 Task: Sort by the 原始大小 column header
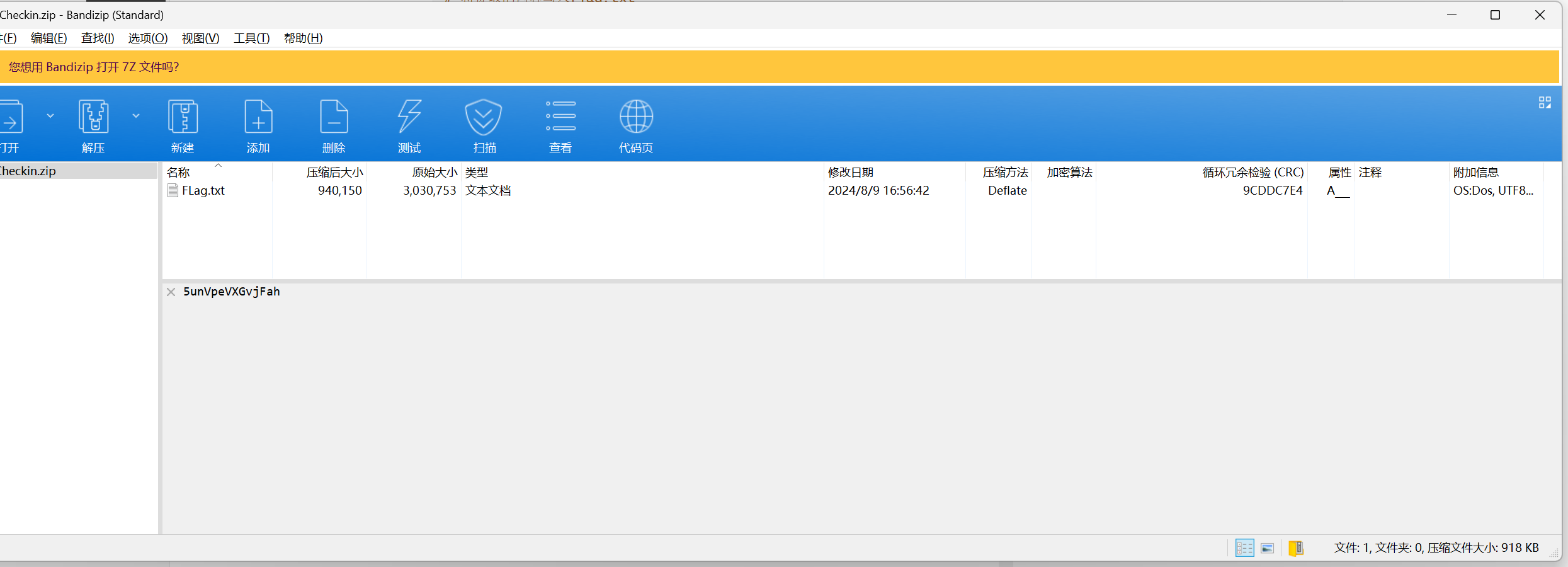coord(414,172)
